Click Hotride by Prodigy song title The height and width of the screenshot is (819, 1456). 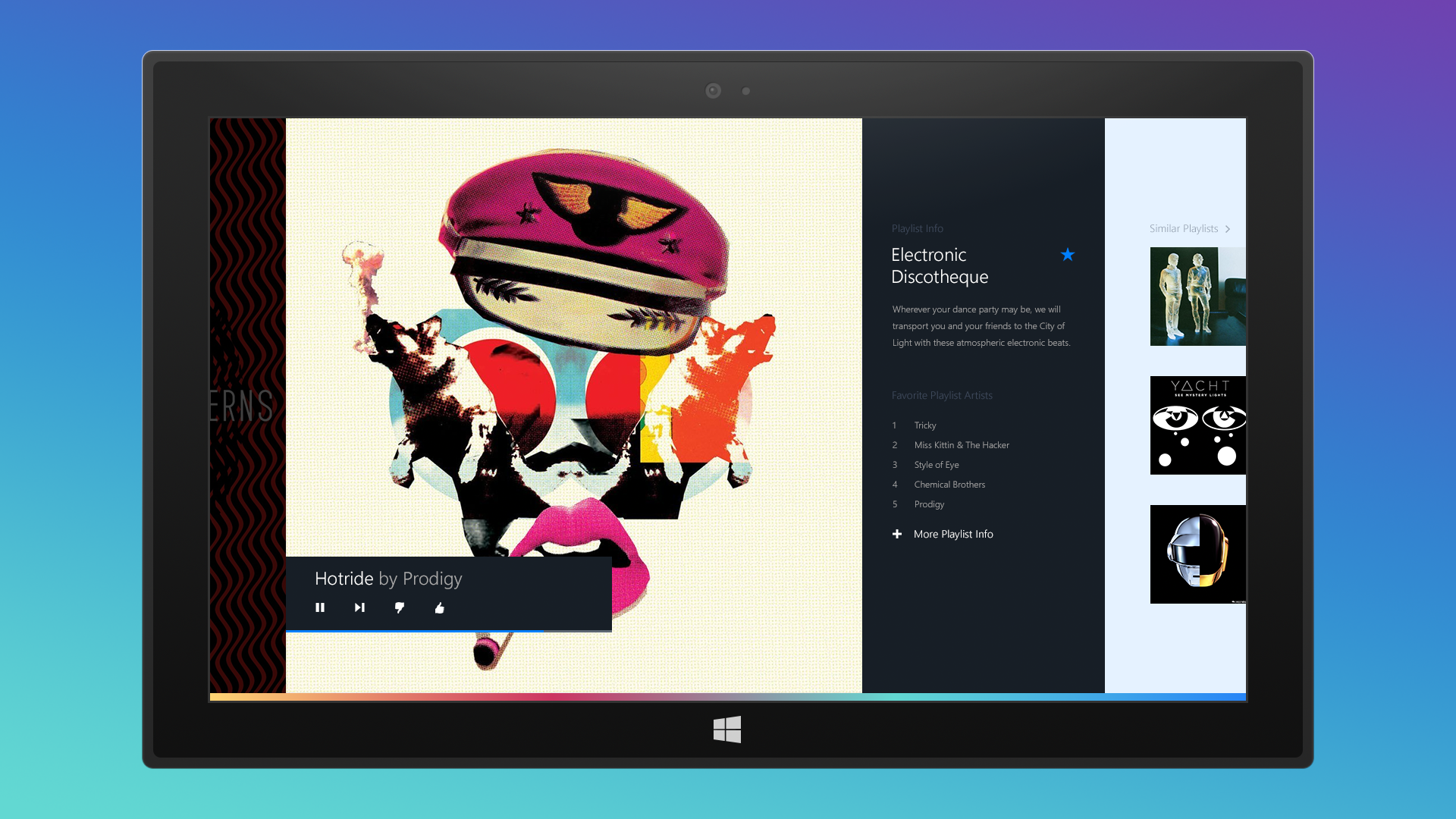point(388,579)
